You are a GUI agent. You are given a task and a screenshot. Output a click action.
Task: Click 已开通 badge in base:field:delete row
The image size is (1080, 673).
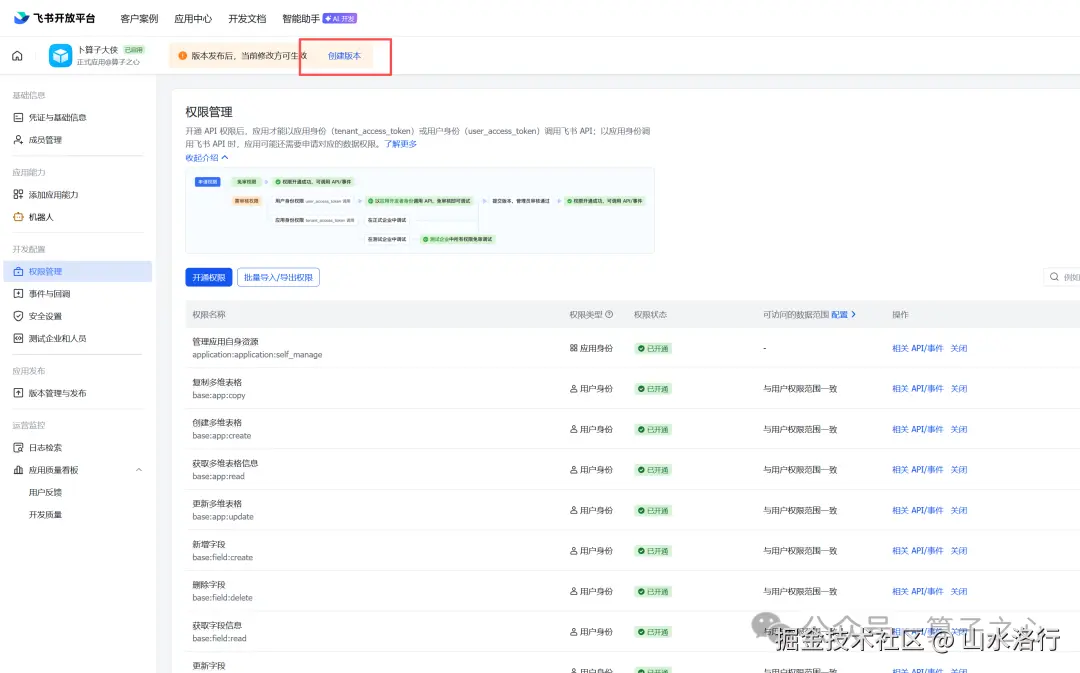point(652,592)
